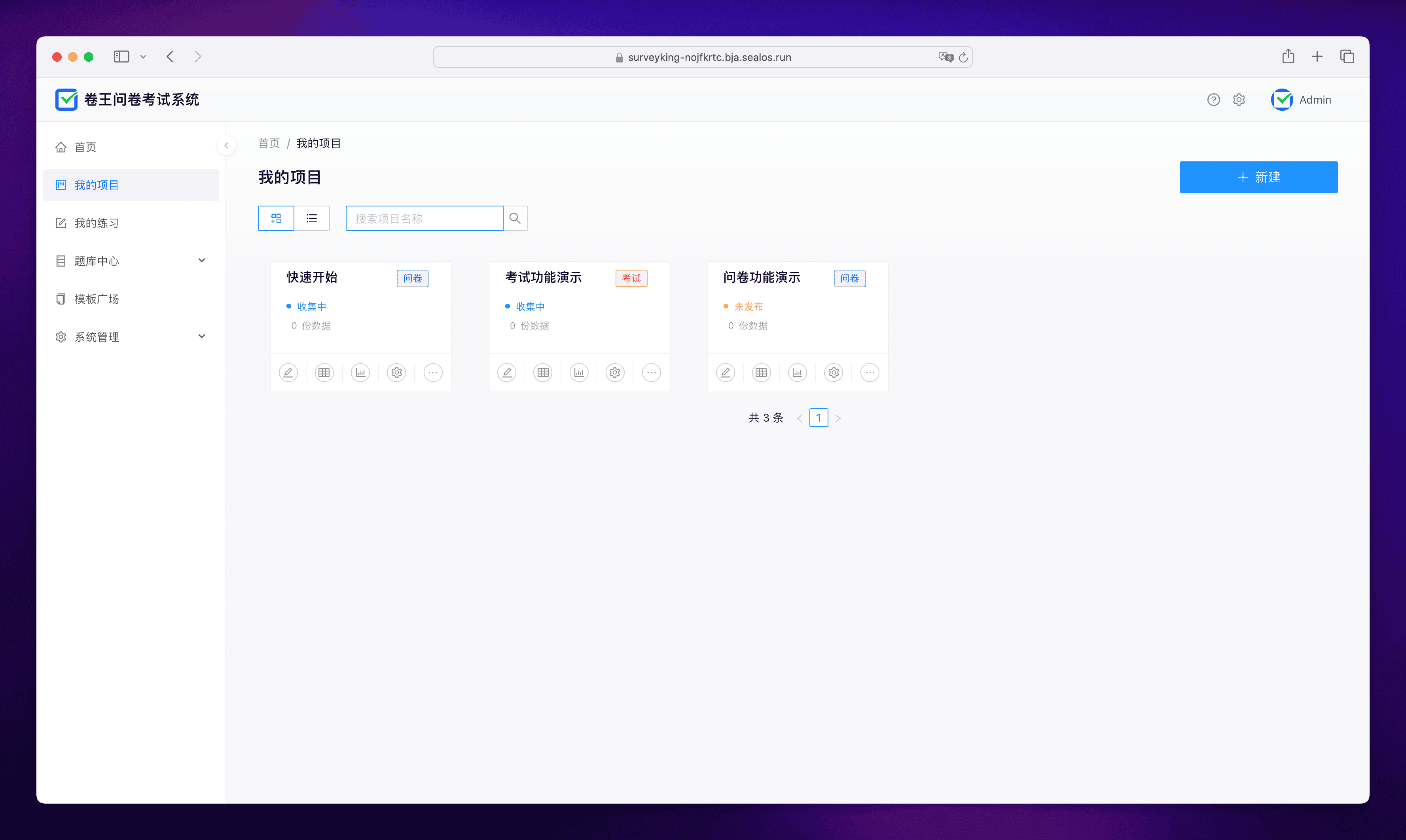Image resolution: width=1406 pixels, height=840 pixels.
Task: Open settings gear for 问卷功能演示 project
Action: click(834, 373)
